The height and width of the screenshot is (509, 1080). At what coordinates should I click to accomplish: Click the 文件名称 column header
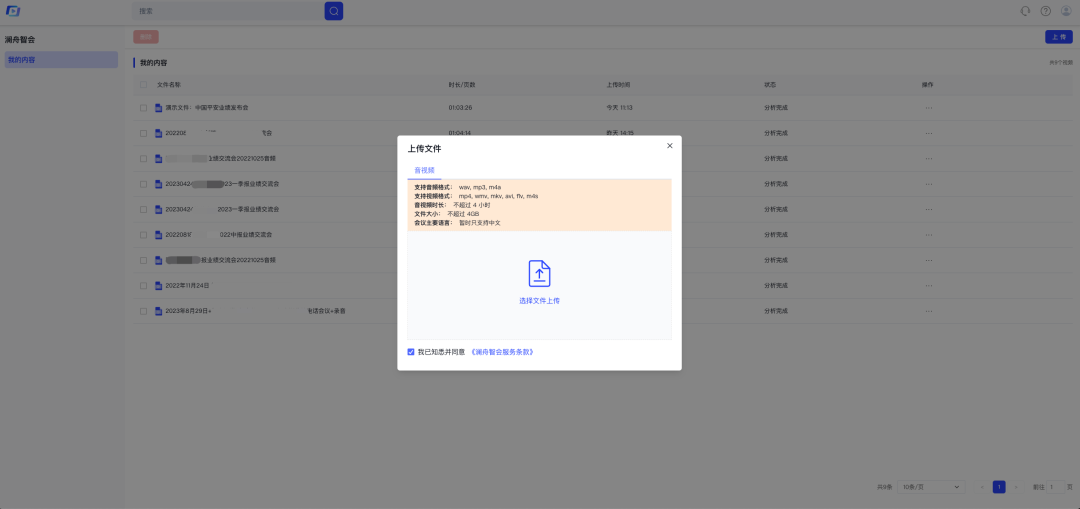(x=169, y=85)
